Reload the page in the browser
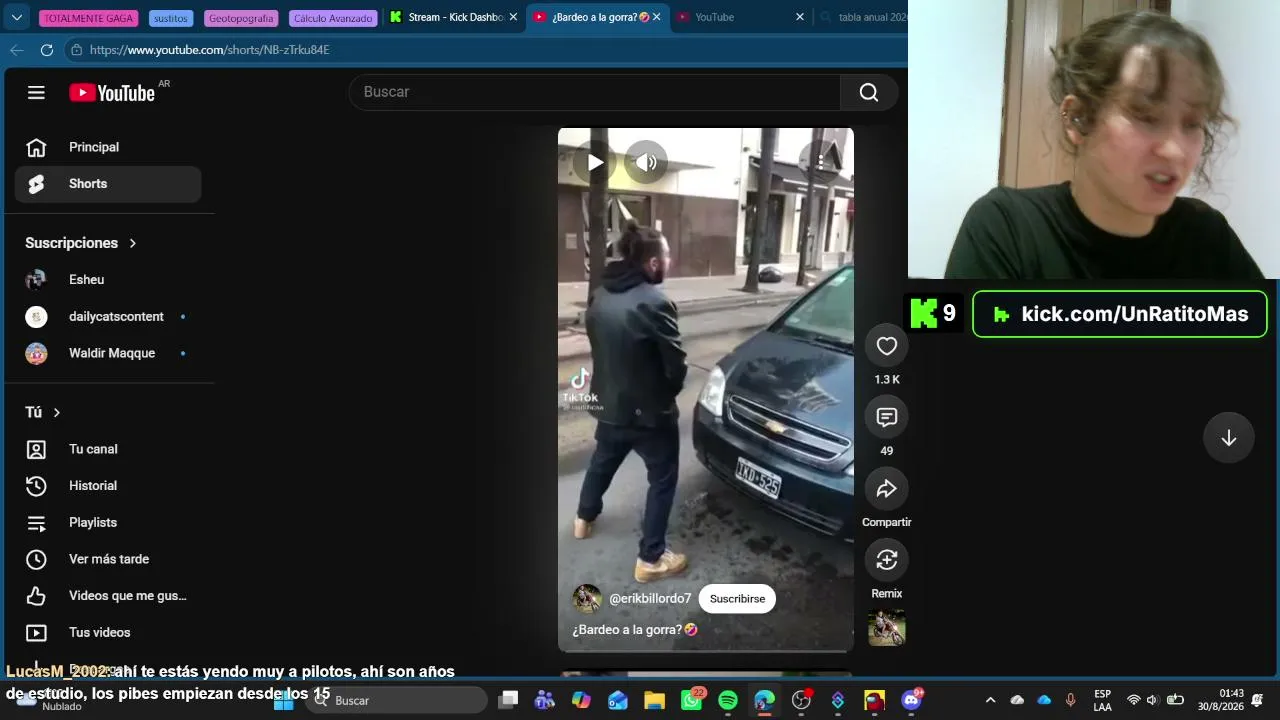 tap(47, 50)
